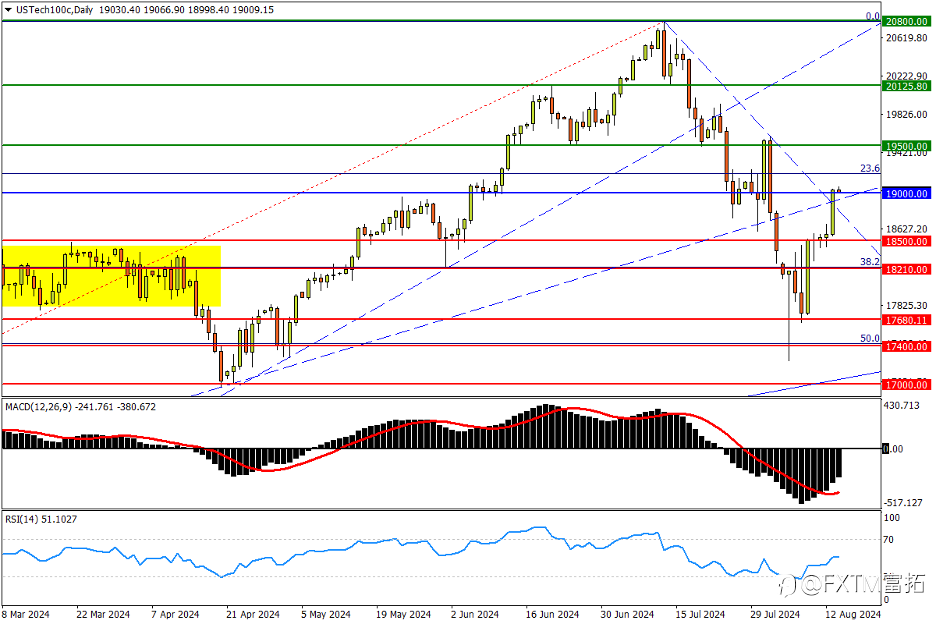
Task: Click the 22 Mar 2024 date label
Action: [103, 614]
